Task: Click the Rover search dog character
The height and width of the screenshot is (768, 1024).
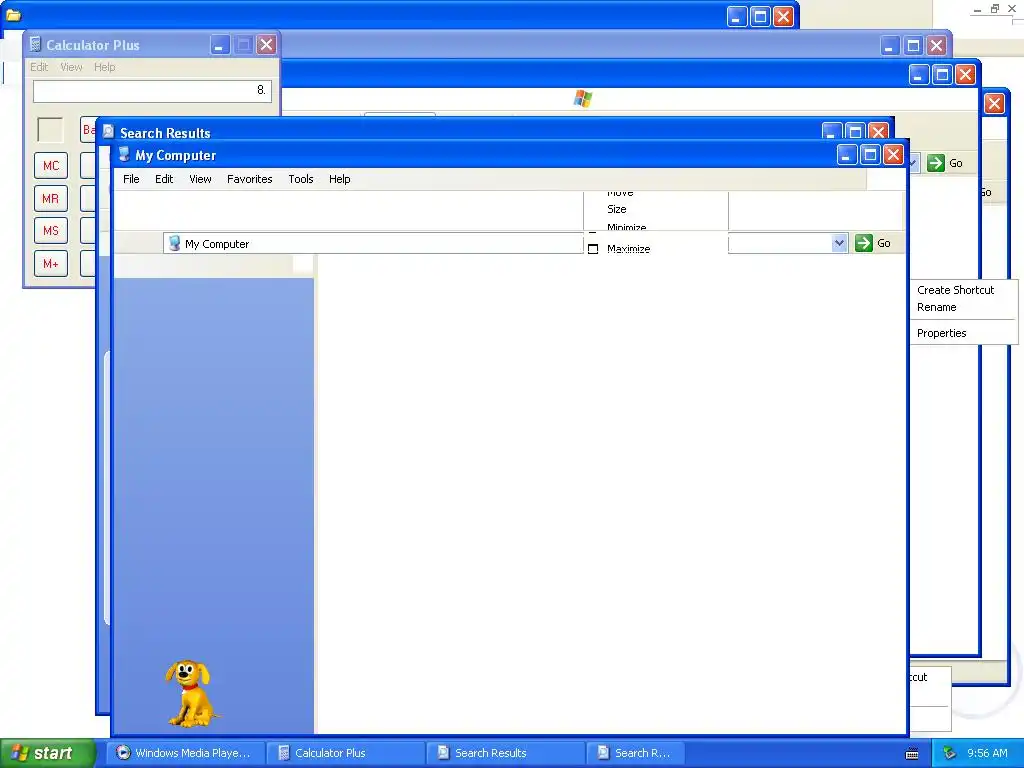Action: point(189,693)
